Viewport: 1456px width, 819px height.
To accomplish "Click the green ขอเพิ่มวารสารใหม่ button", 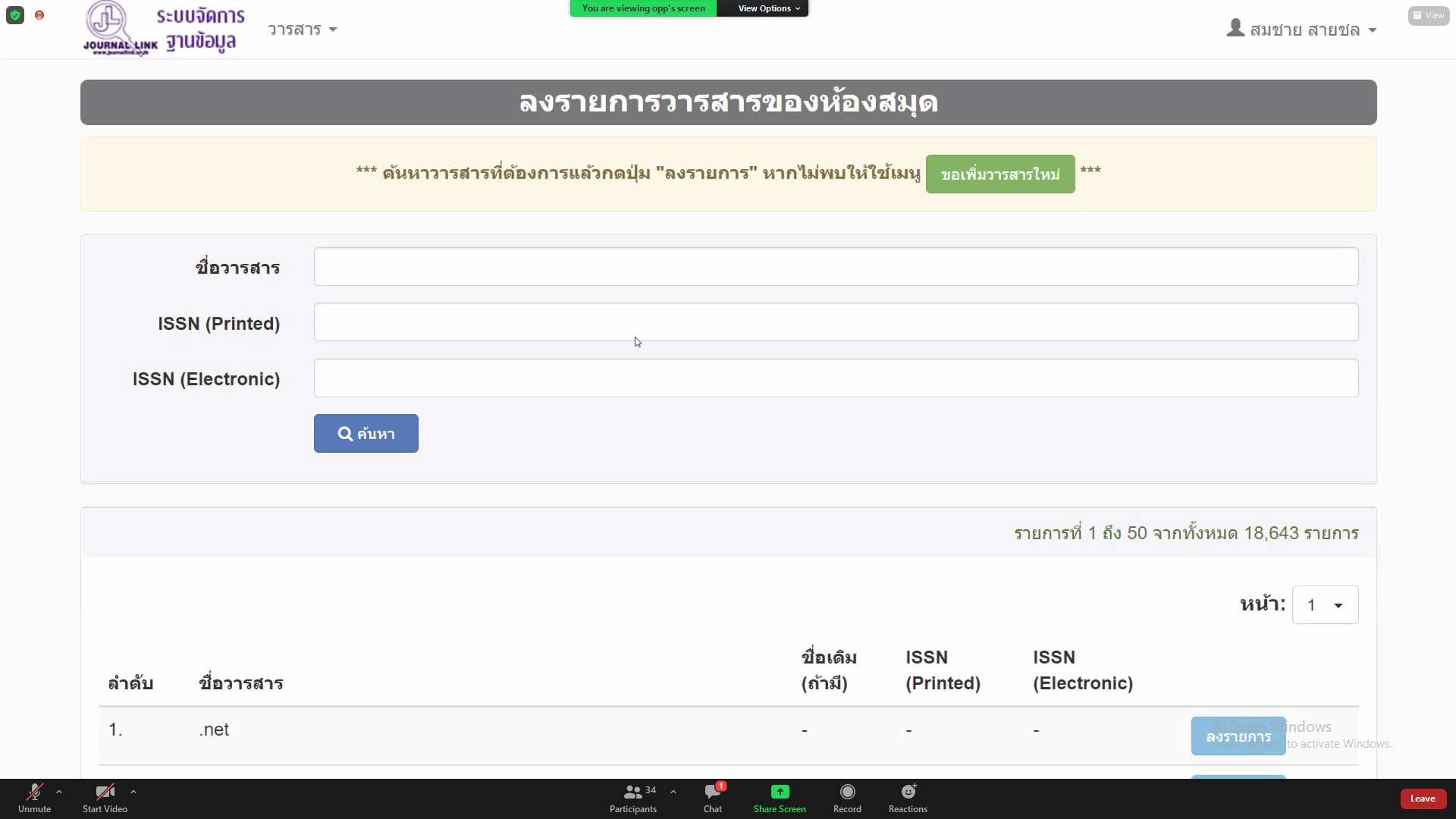I will (999, 174).
